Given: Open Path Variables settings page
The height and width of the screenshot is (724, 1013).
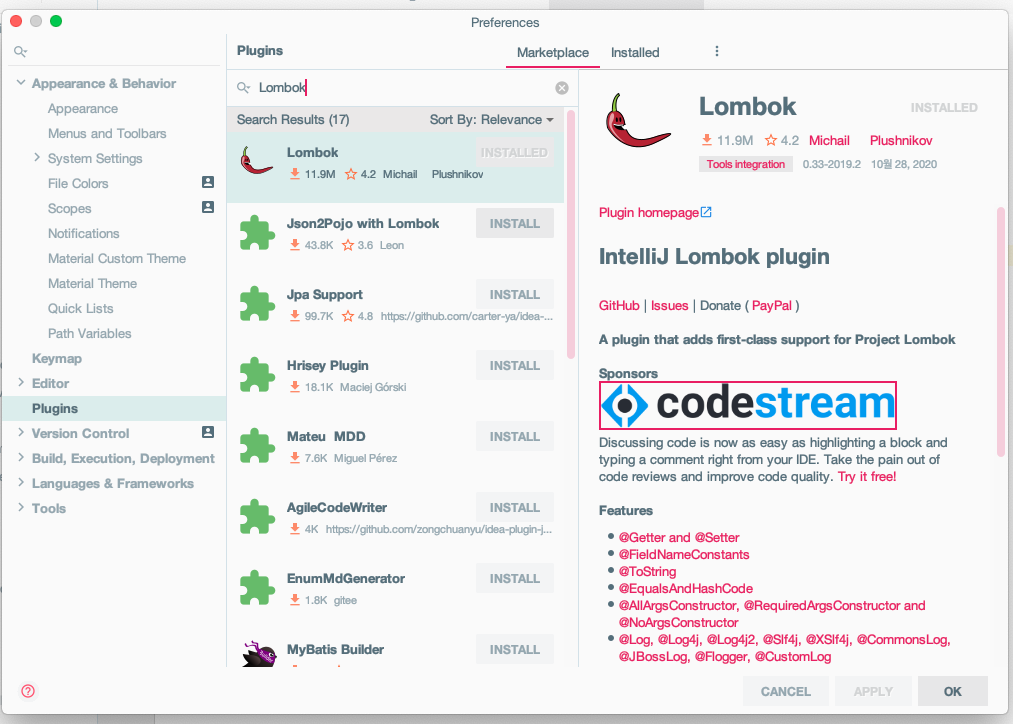Looking at the screenshot, I should click(x=90, y=333).
